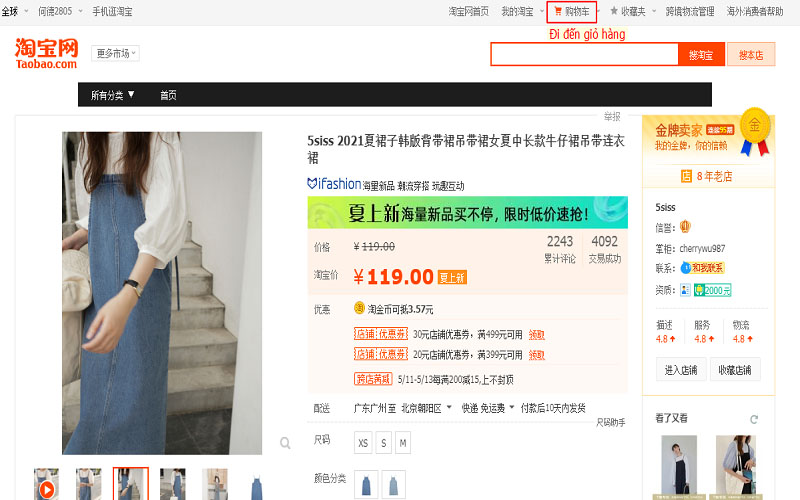Screen dimensions: 800x500
Task: Select size XS
Action: coord(363,442)
